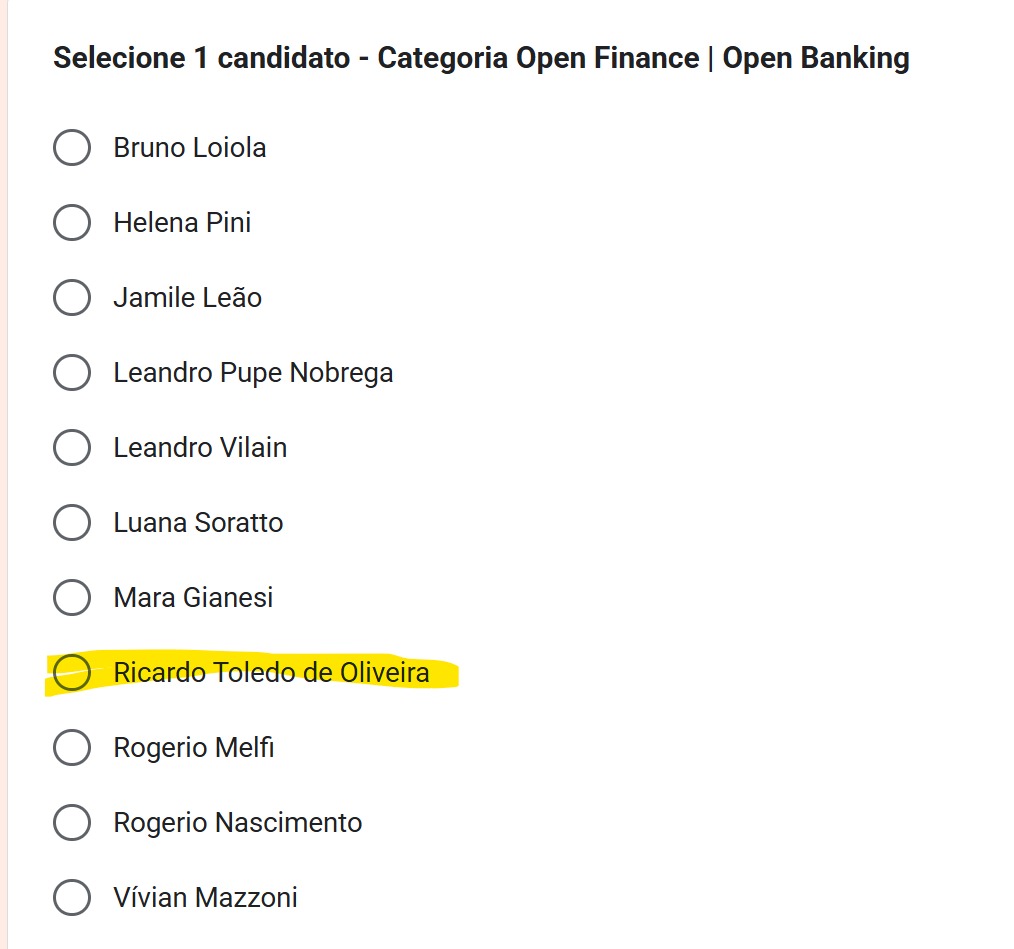Select Rogerio Melfi radio button

(72, 747)
